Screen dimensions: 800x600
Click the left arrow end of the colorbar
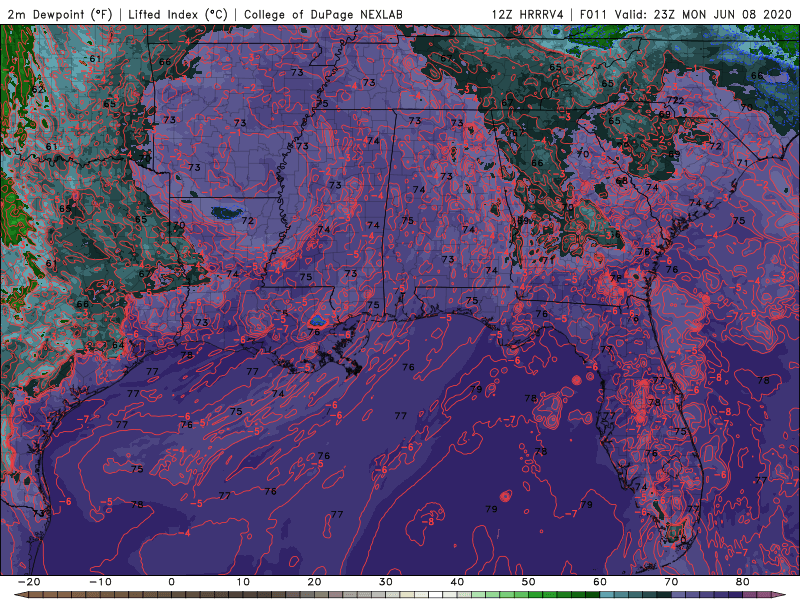[x=20, y=595]
